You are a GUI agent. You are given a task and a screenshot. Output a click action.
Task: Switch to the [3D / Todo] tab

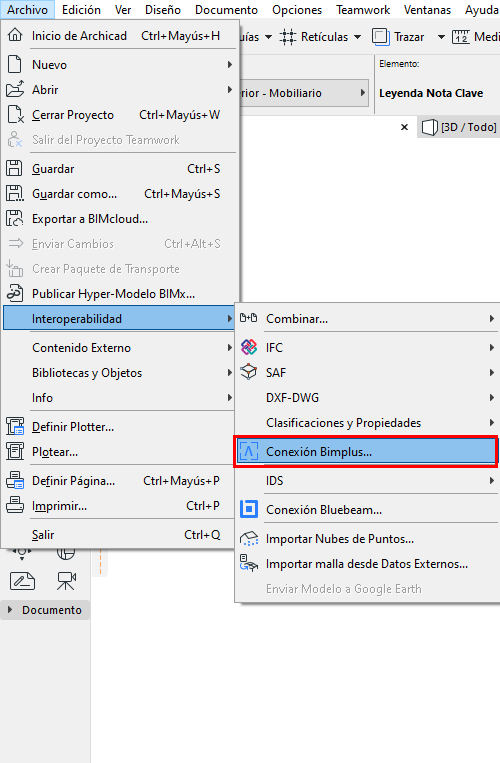459,127
